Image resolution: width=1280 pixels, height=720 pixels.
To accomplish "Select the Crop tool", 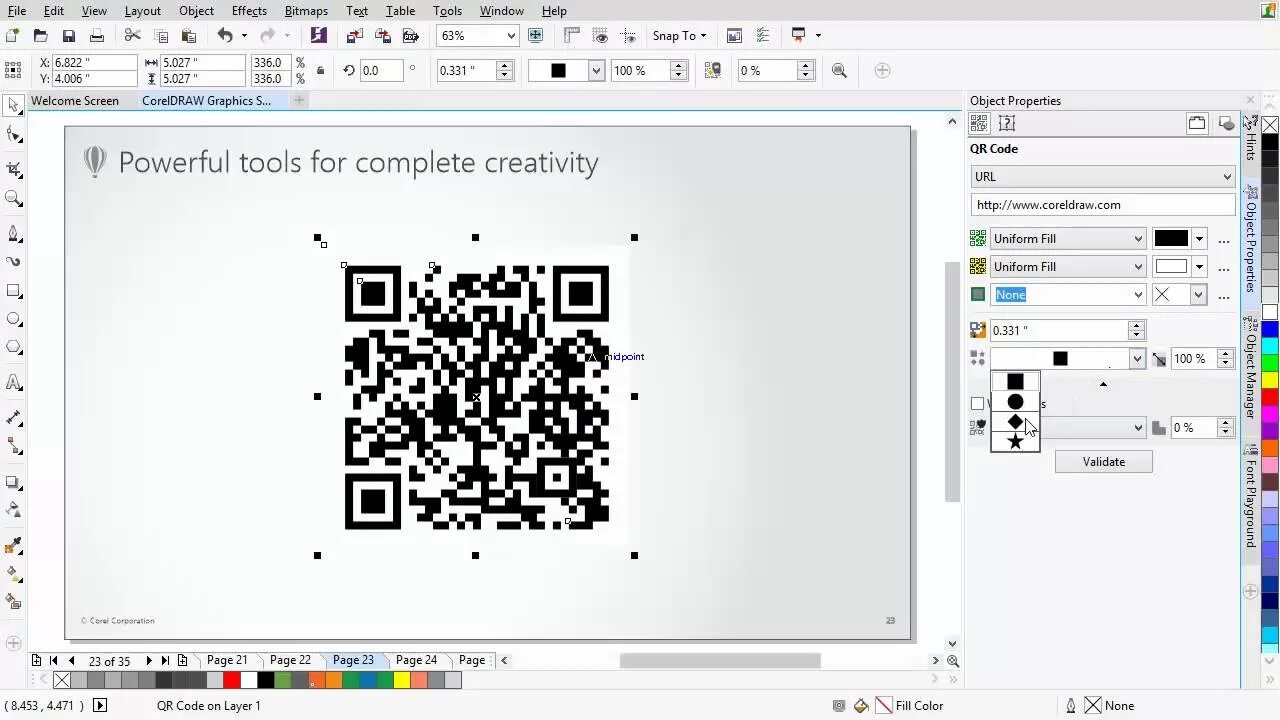I will coord(14,169).
